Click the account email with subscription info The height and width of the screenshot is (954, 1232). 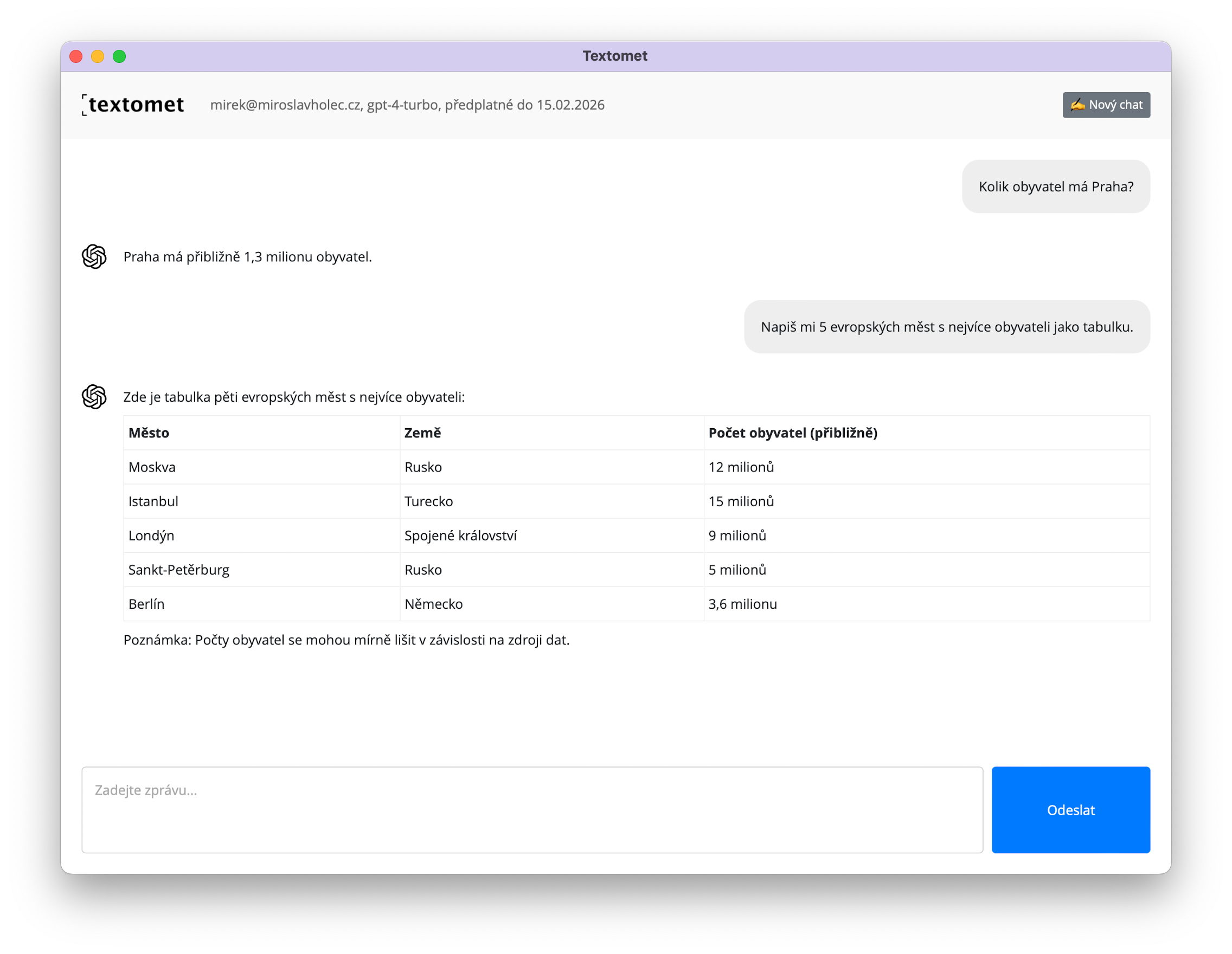(407, 104)
